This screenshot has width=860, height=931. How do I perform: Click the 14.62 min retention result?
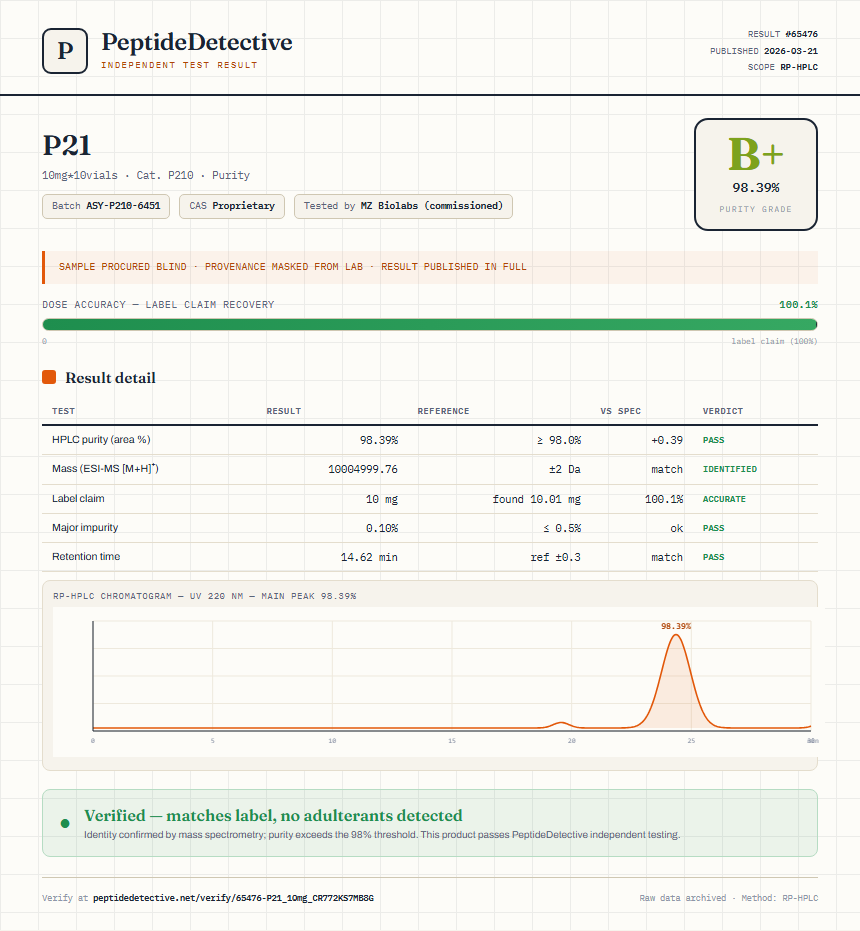coord(369,557)
